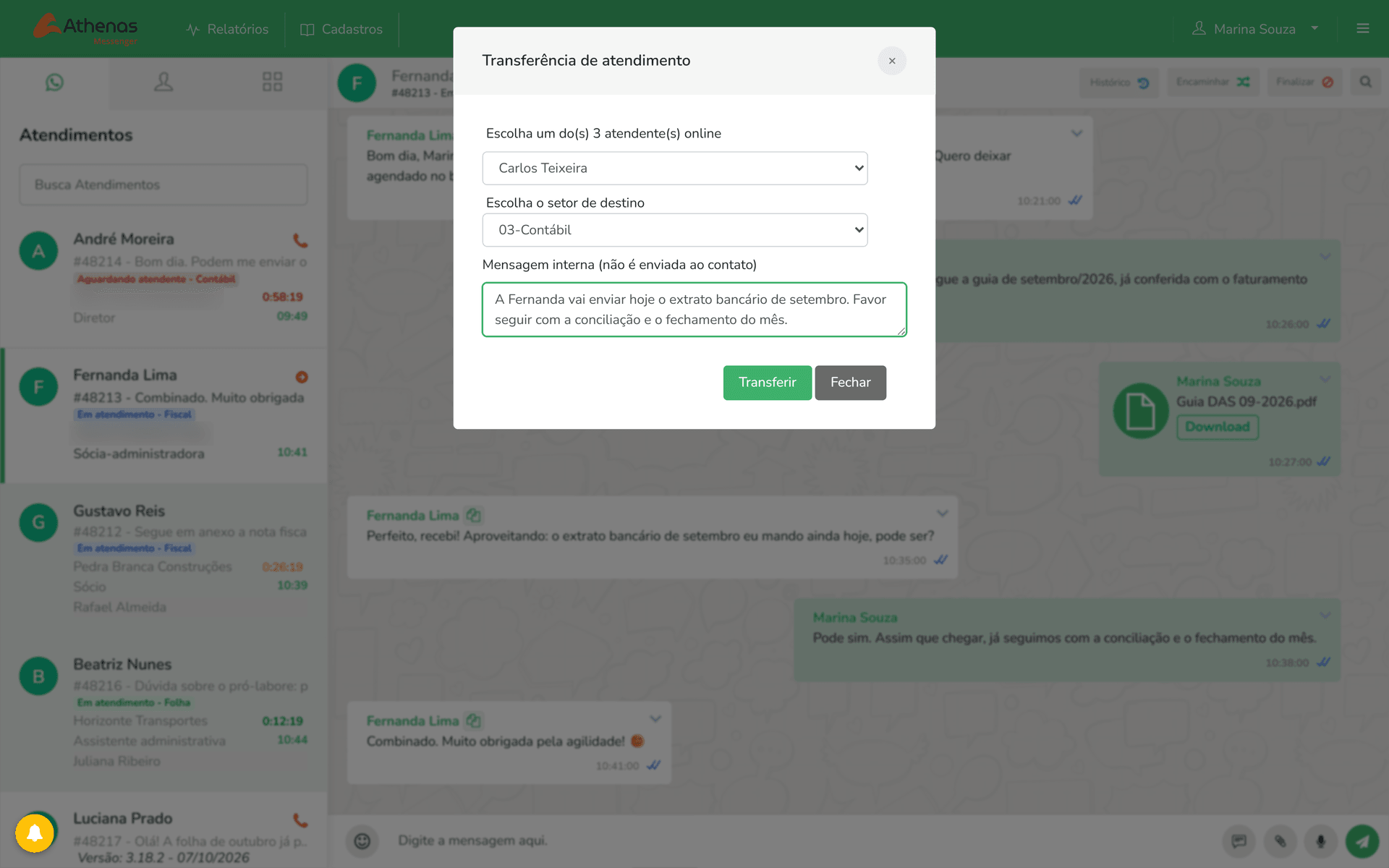Click copy icon beside Fernanda Lima 10:41
The width and height of the screenshot is (1389, 868).
tap(474, 720)
